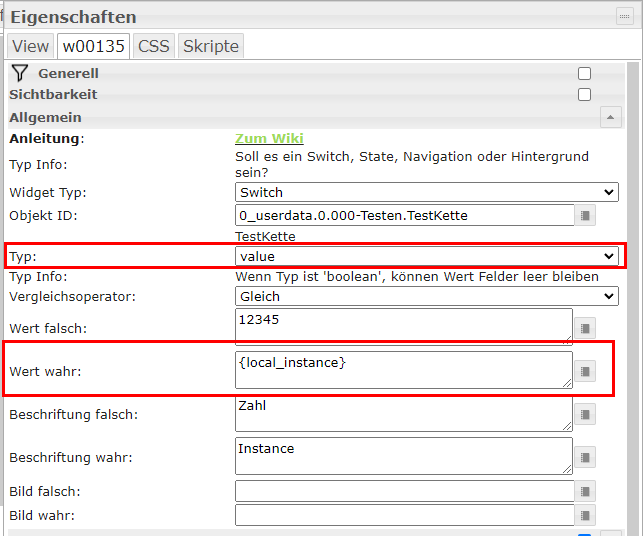Image resolution: width=643 pixels, height=536 pixels.
Task: Click the filter funnel icon beside Generell
Action: 20,73
